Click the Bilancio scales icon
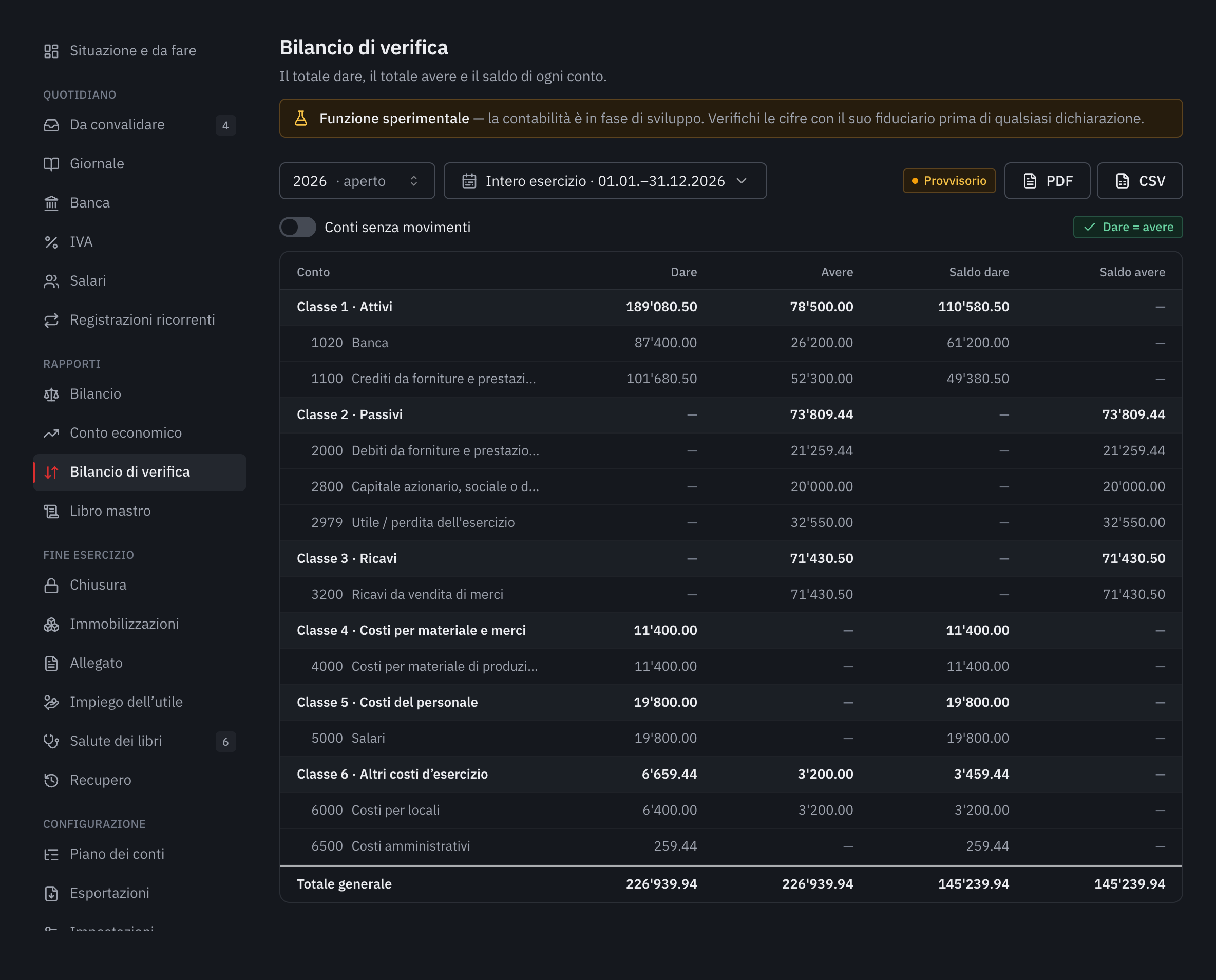The image size is (1216, 980). 51,394
